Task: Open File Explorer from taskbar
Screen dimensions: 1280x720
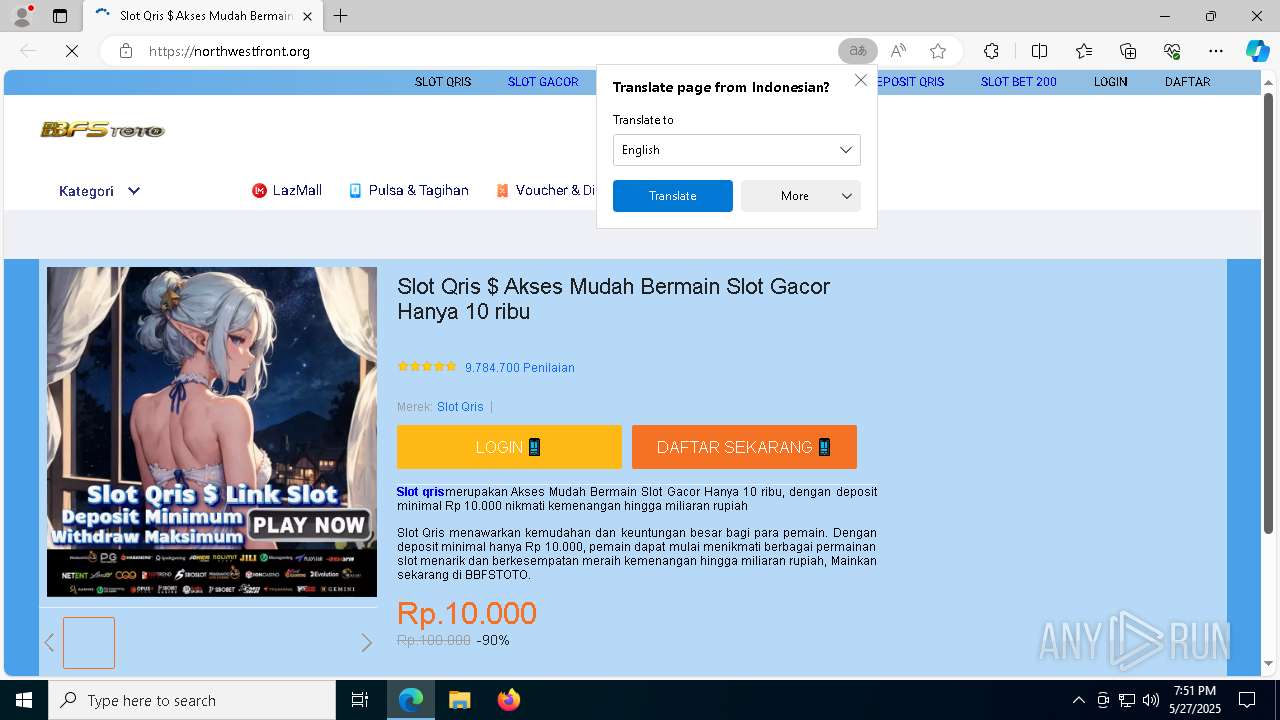Action: pyautogui.click(x=459, y=700)
